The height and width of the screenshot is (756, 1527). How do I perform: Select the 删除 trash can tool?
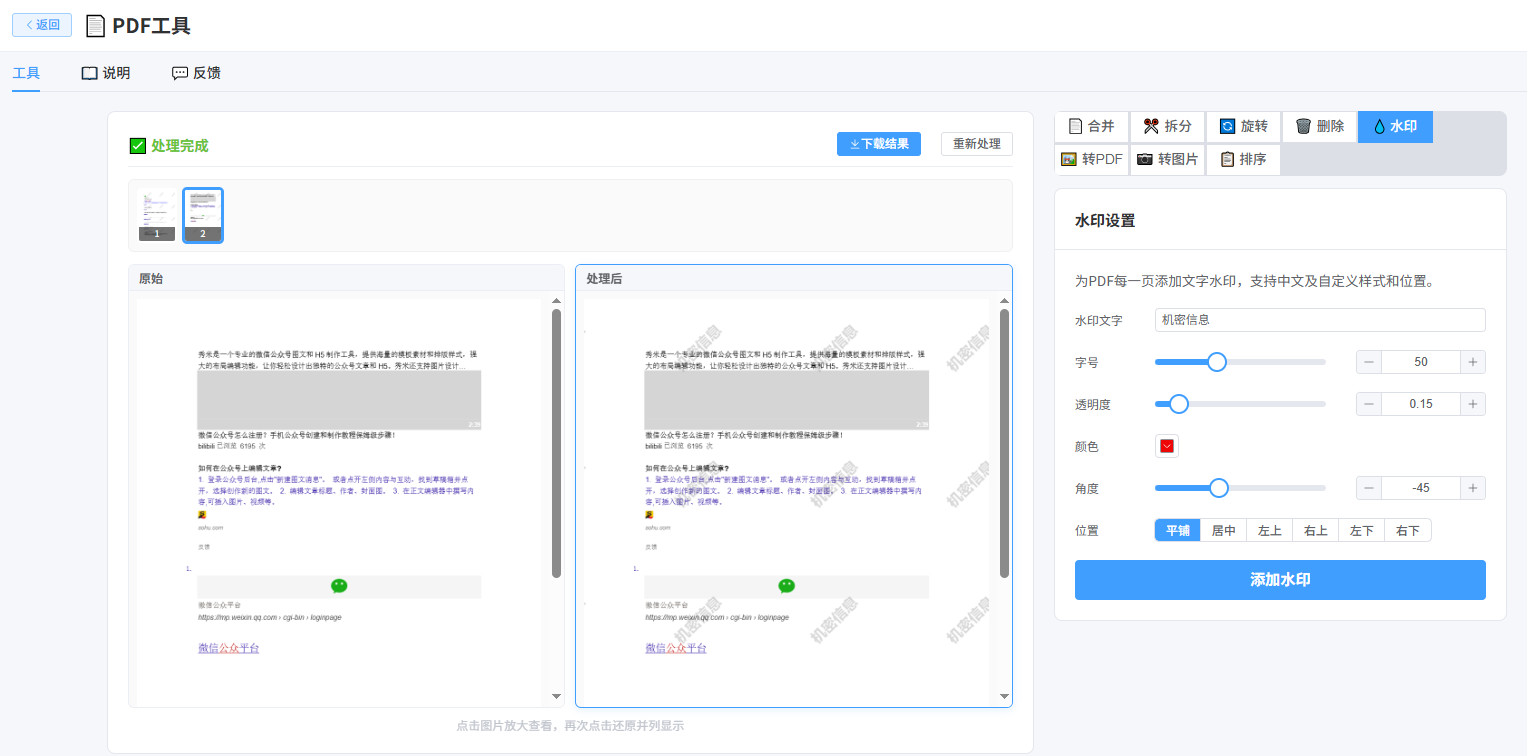1319,127
